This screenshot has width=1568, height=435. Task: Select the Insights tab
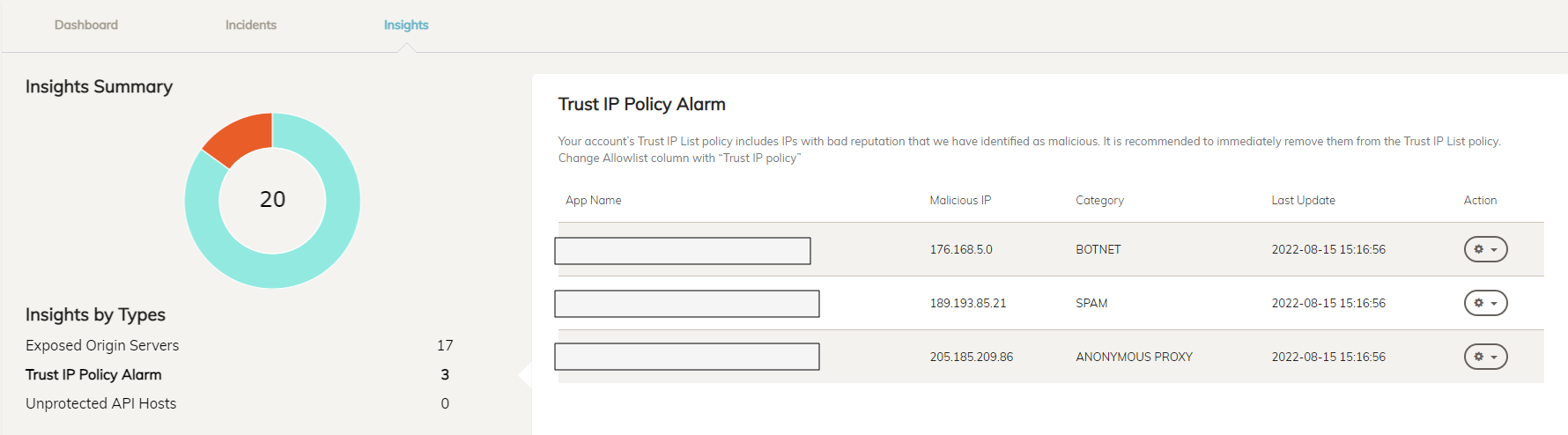(x=406, y=25)
